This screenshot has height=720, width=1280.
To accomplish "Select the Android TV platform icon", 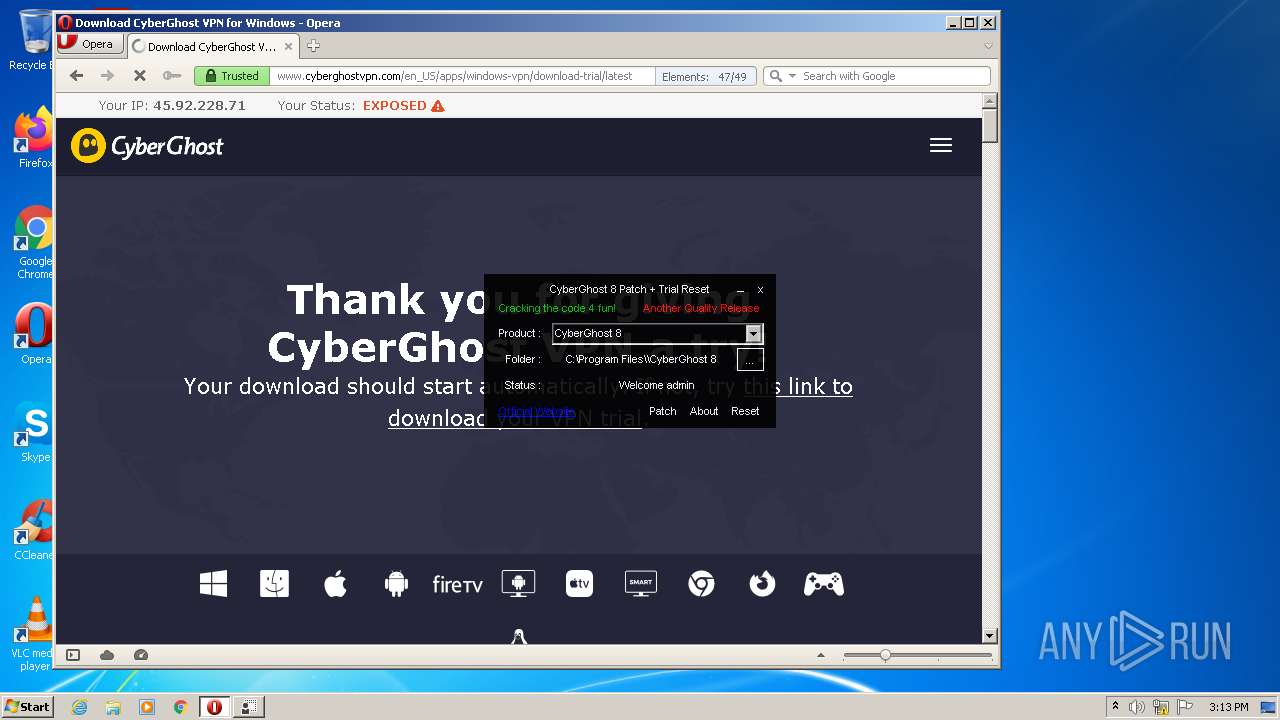I will pos(518,584).
